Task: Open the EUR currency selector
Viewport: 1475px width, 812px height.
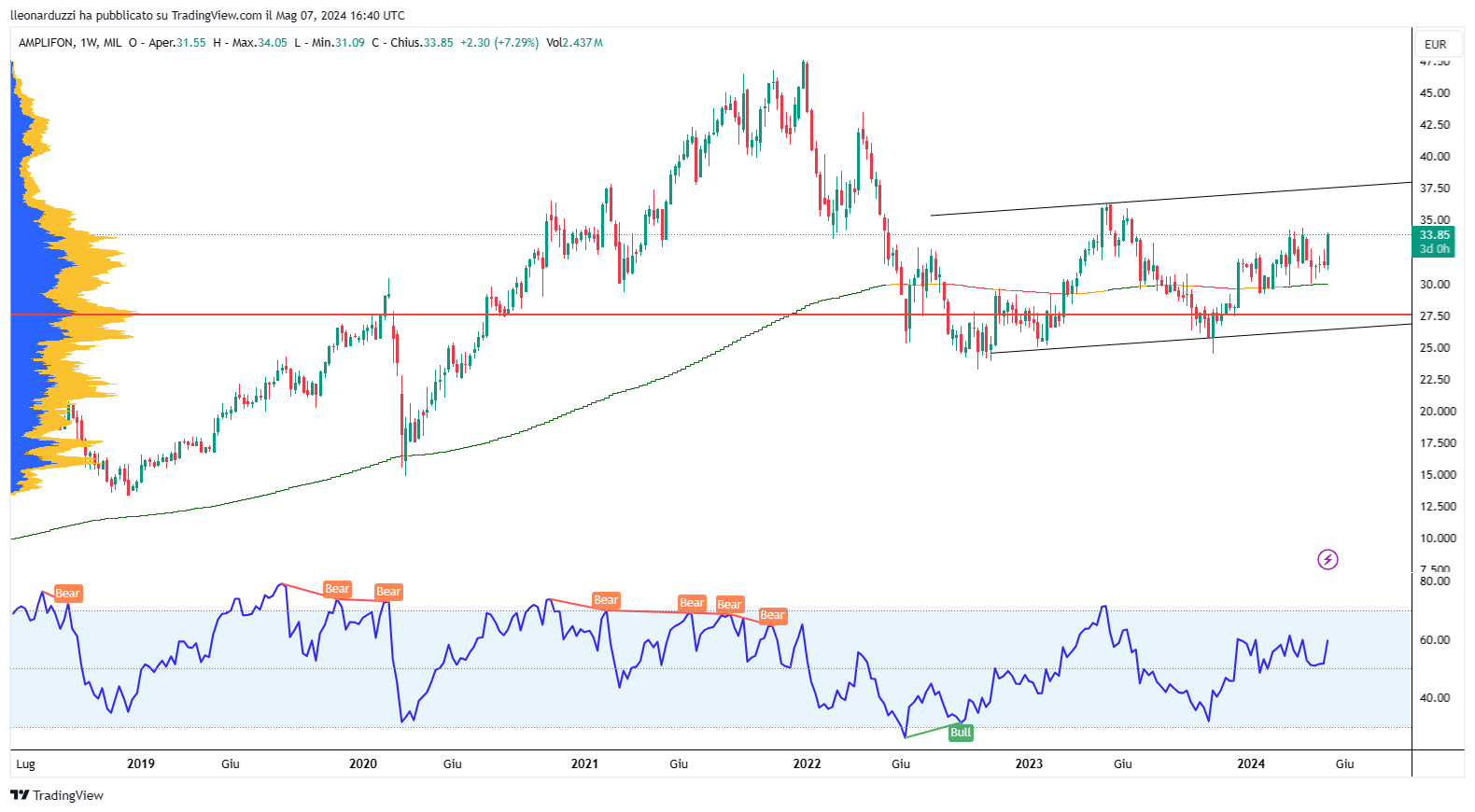Action: [x=1436, y=44]
